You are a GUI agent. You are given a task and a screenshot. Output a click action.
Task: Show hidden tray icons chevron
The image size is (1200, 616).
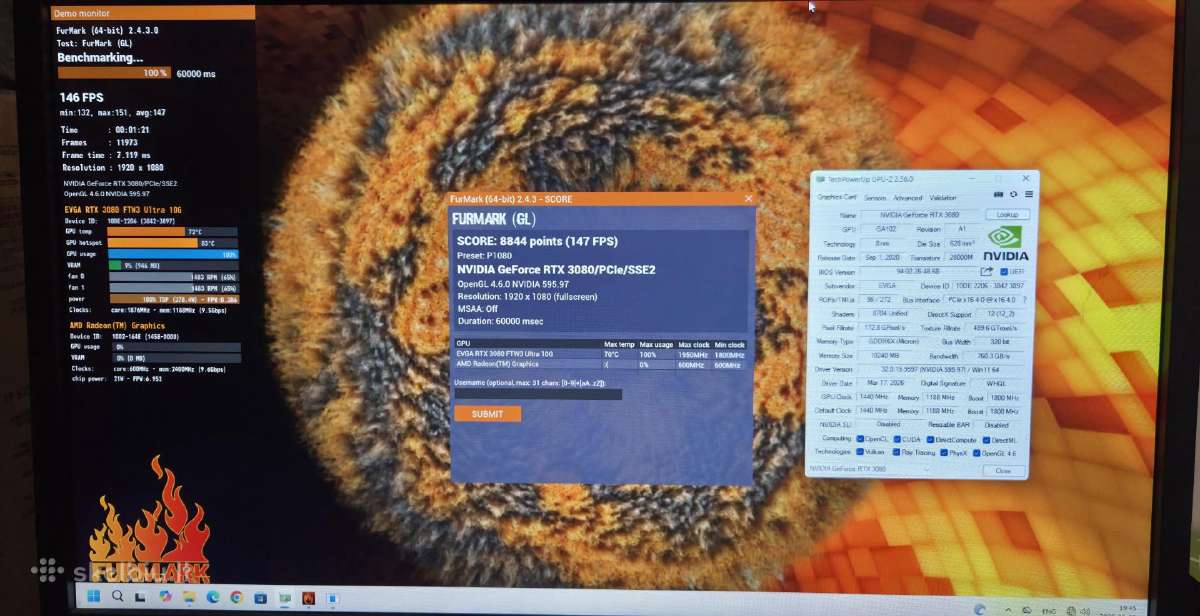tap(1008, 610)
